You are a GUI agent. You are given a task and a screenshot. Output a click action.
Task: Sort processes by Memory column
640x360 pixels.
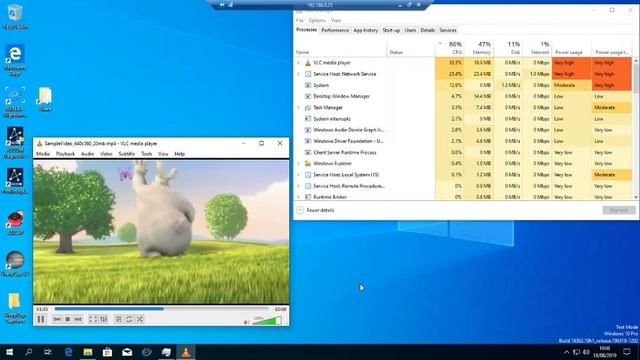[x=479, y=48]
